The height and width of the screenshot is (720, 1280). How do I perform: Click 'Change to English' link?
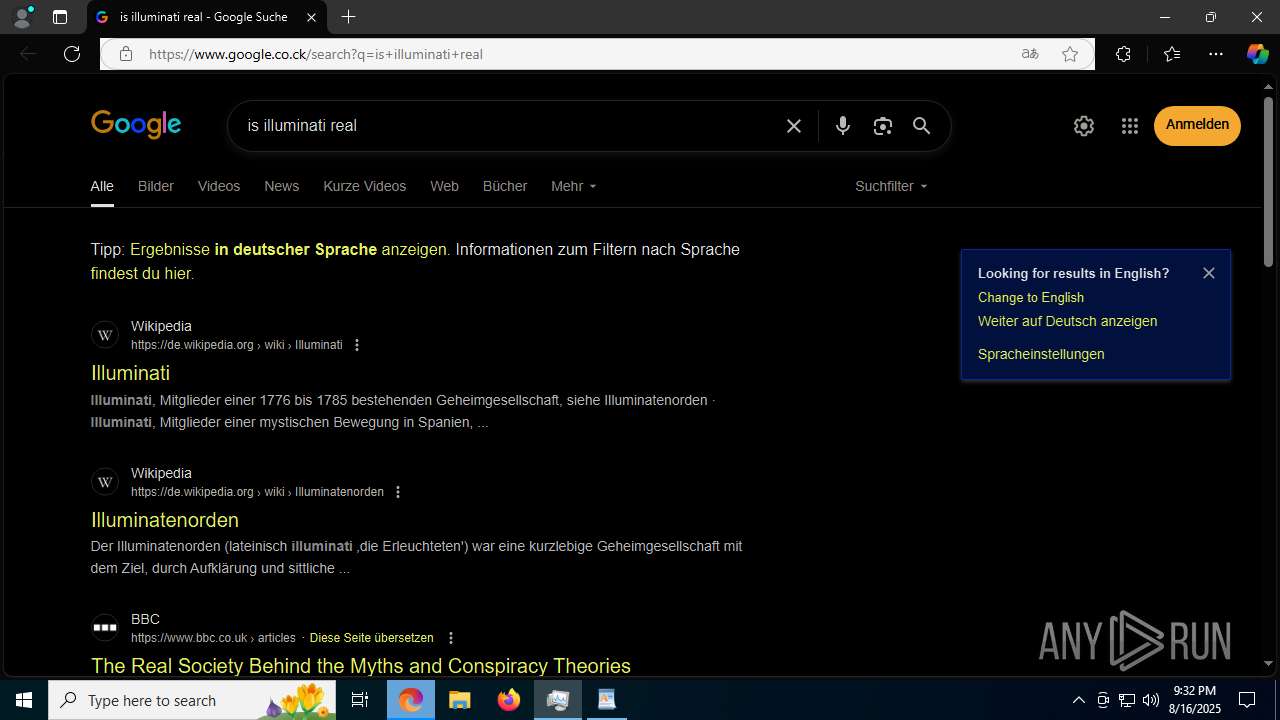pyautogui.click(x=1031, y=298)
